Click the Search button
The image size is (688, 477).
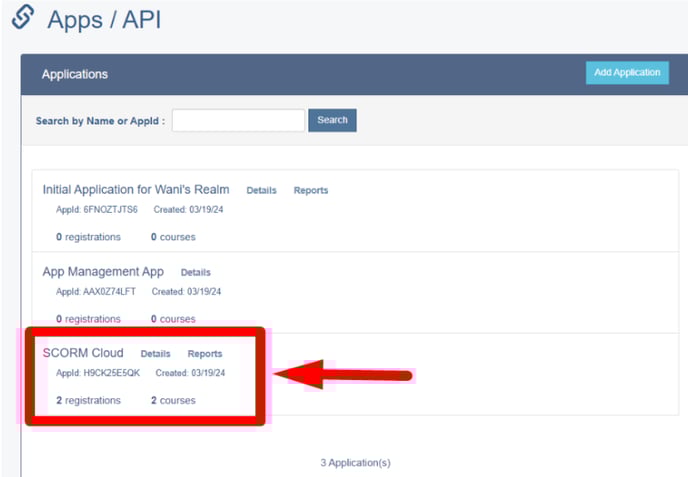(332, 120)
